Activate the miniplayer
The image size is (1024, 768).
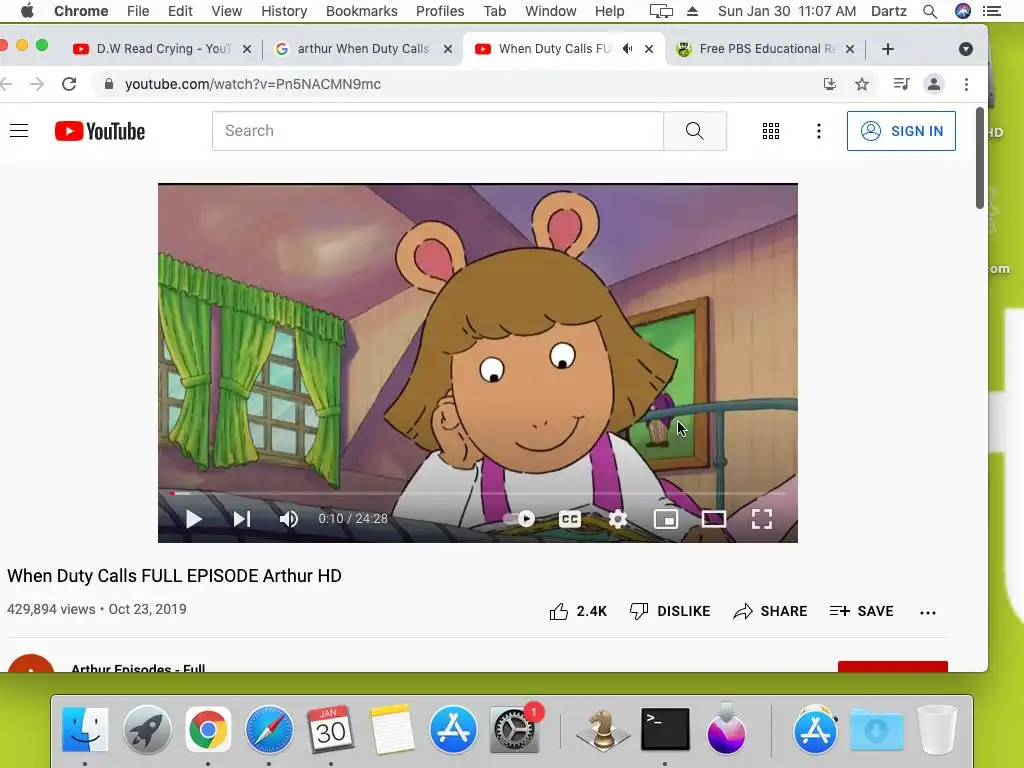665,519
